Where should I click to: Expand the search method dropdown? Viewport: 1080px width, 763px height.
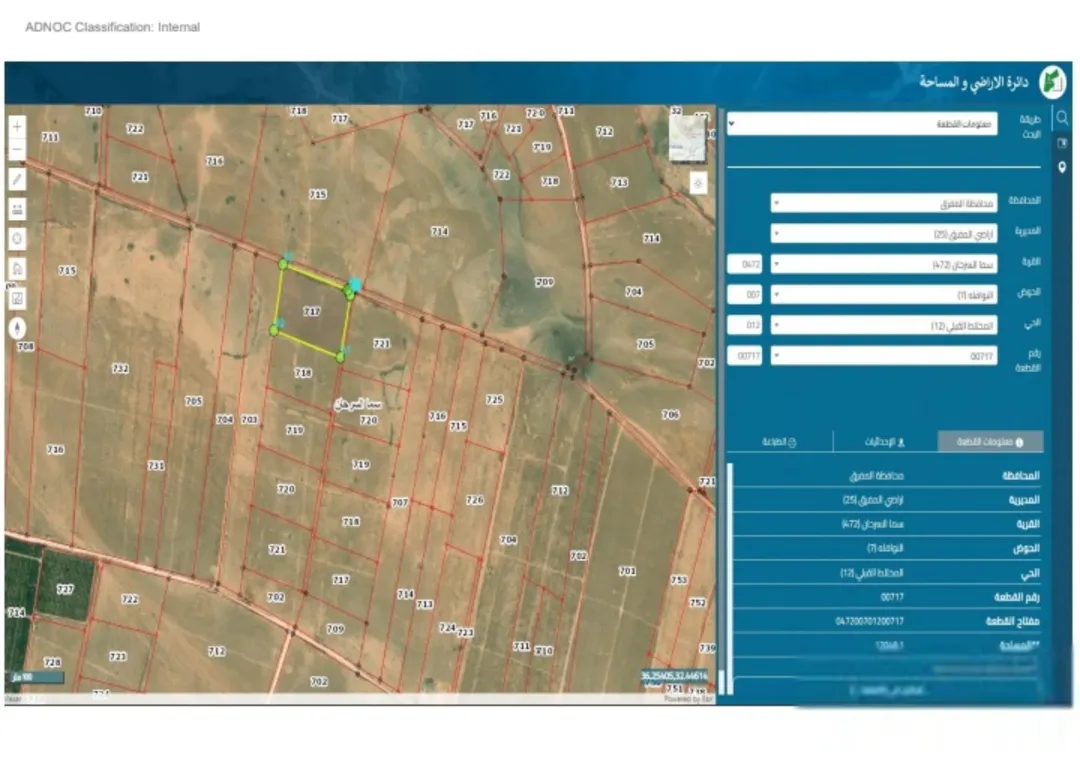862,124
